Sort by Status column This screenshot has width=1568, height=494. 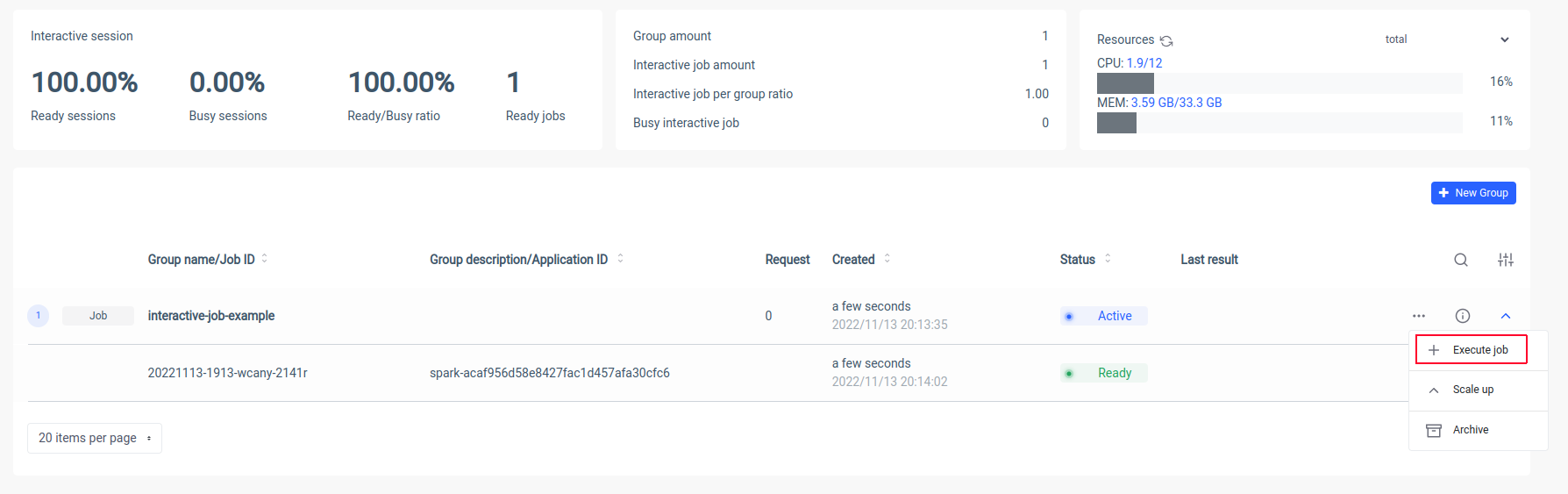click(1108, 259)
